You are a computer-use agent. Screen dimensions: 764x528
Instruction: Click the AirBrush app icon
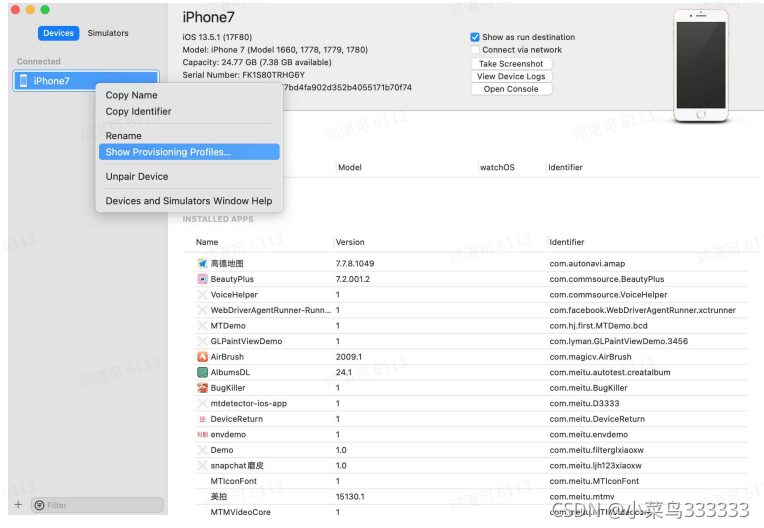(202, 357)
